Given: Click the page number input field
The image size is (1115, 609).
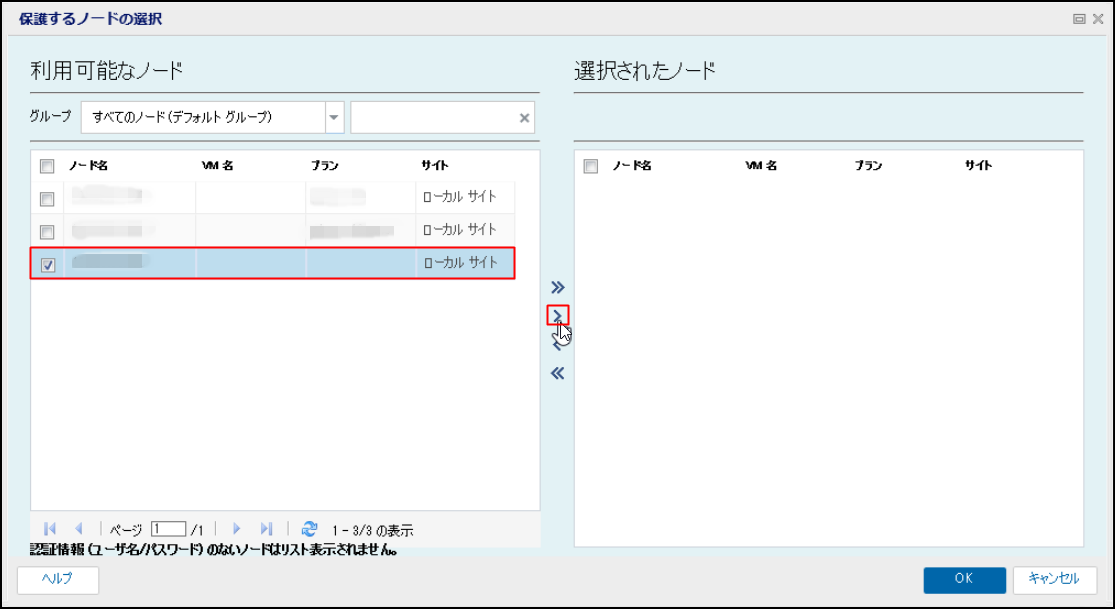Looking at the screenshot, I should pos(169,529).
